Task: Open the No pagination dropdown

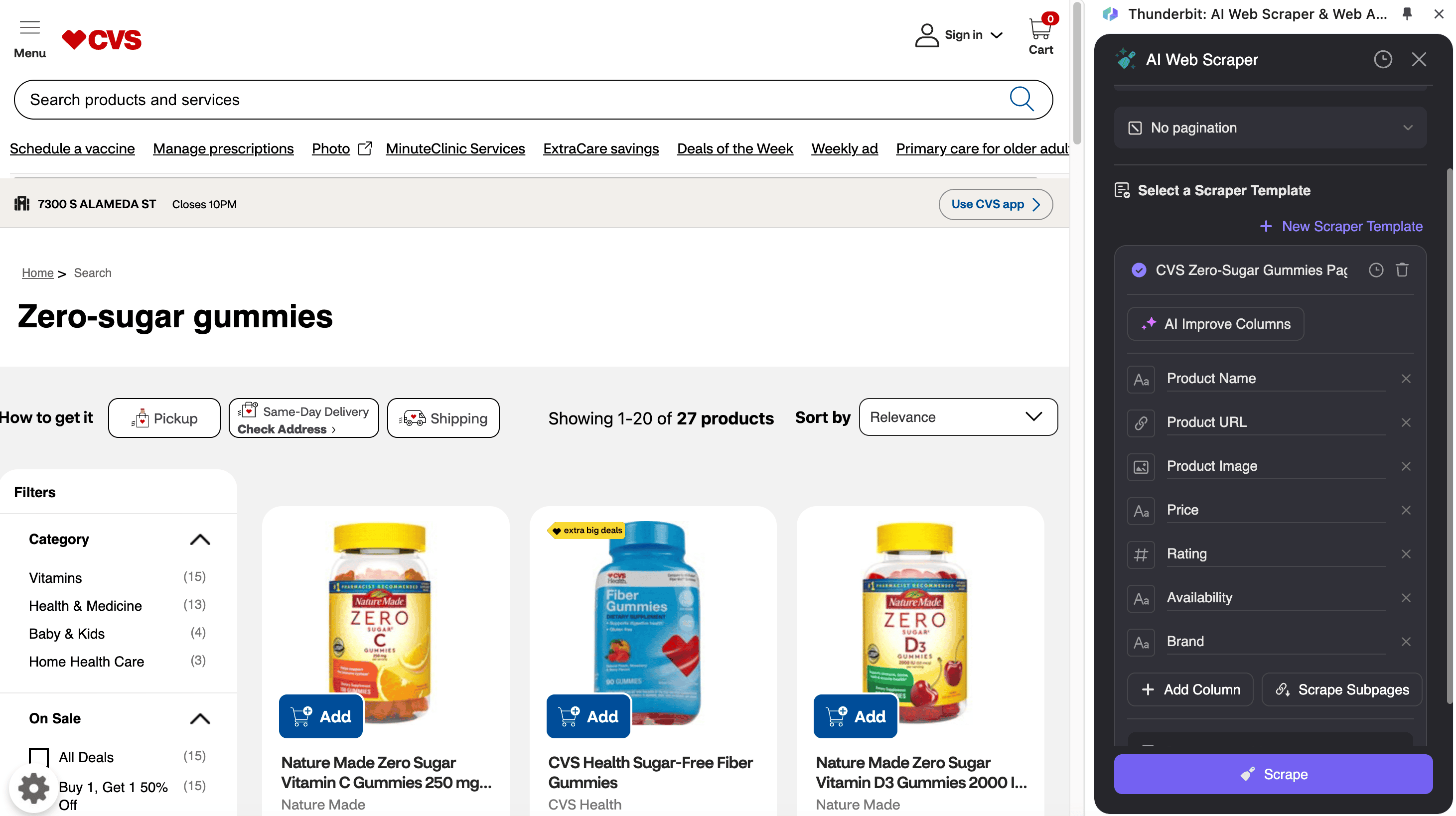Action: (1270, 128)
